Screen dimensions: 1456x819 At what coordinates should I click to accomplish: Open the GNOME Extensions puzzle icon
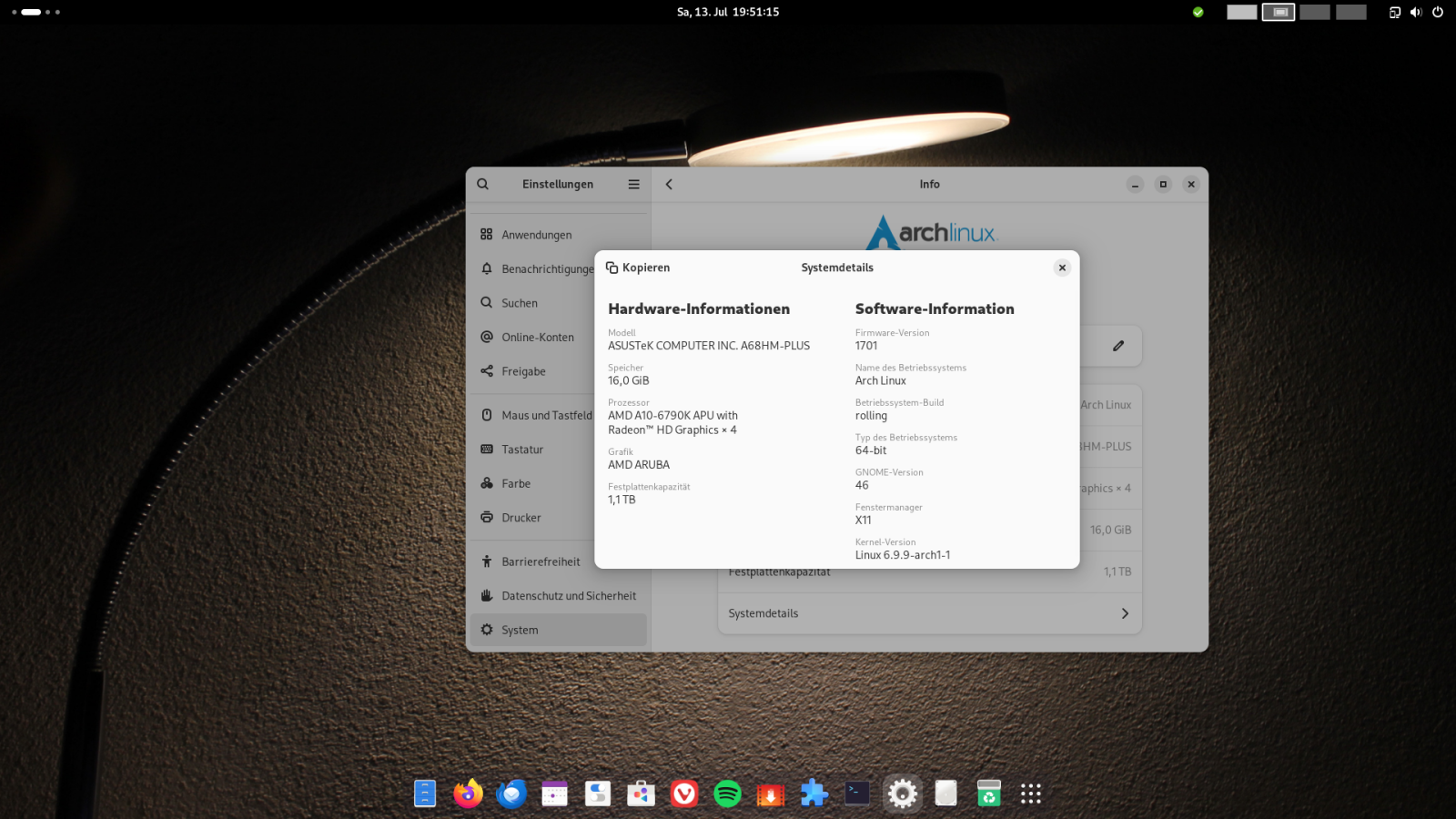pyautogui.click(x=814, y=794)
